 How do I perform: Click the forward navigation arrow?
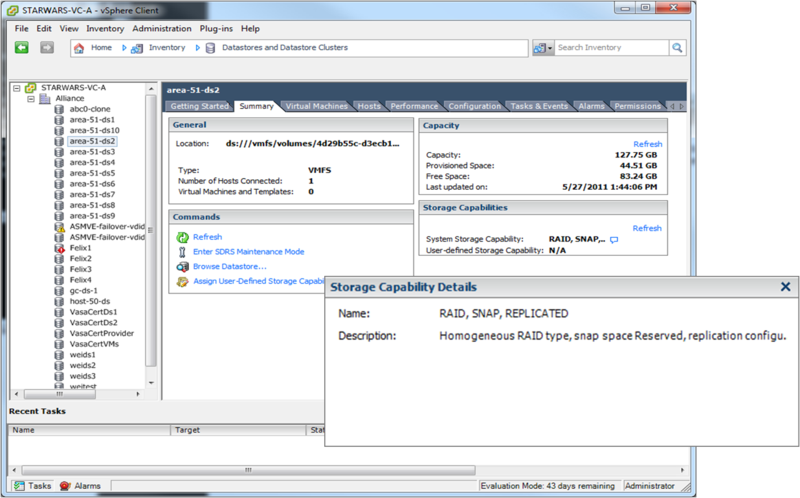pos(47,48)
